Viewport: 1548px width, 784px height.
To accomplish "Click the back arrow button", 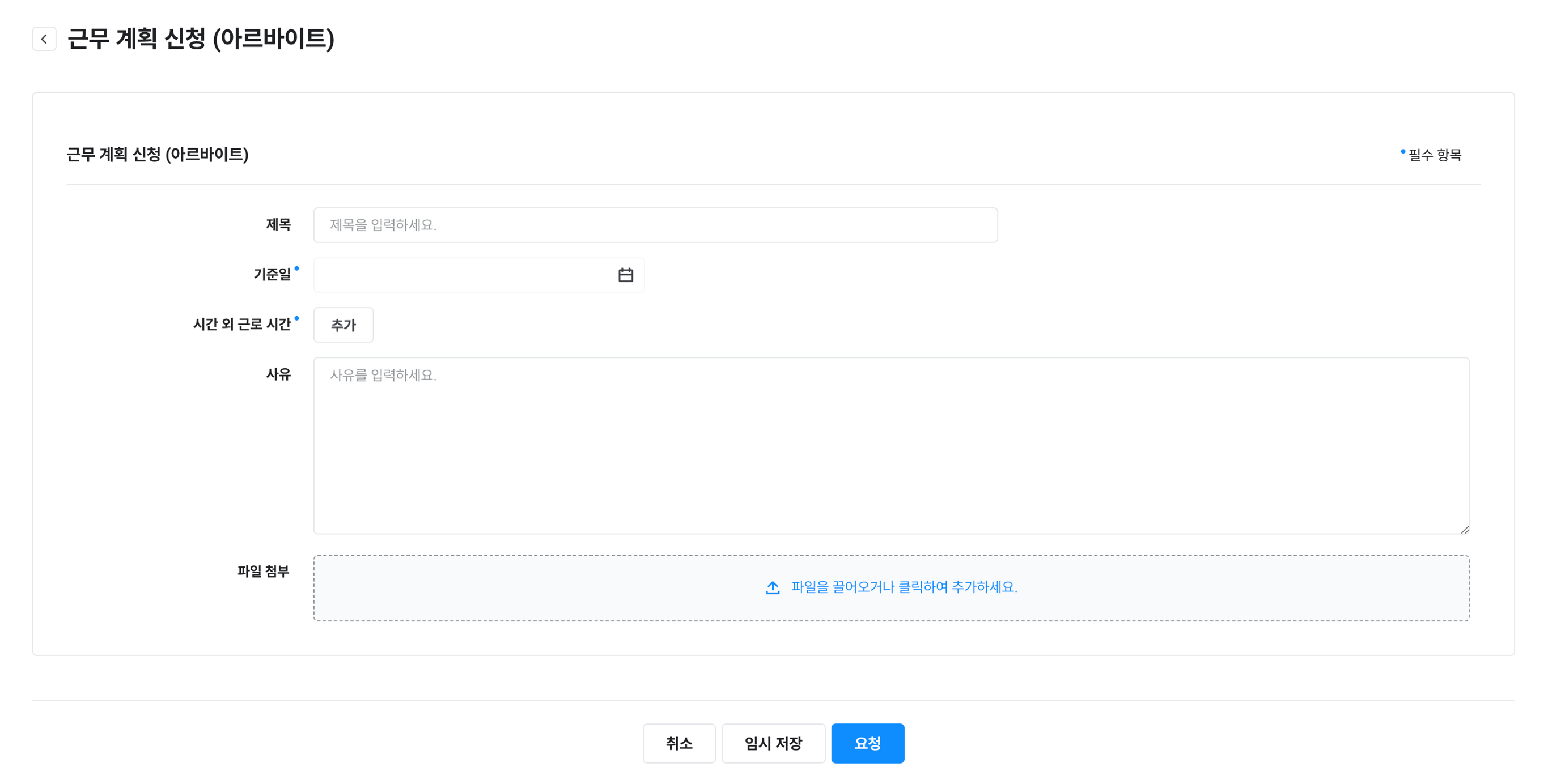I will (x=44, y=39).
